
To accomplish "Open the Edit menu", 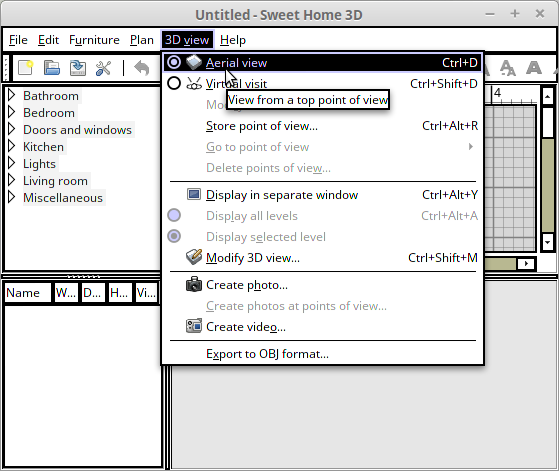I will coord(48,40).
